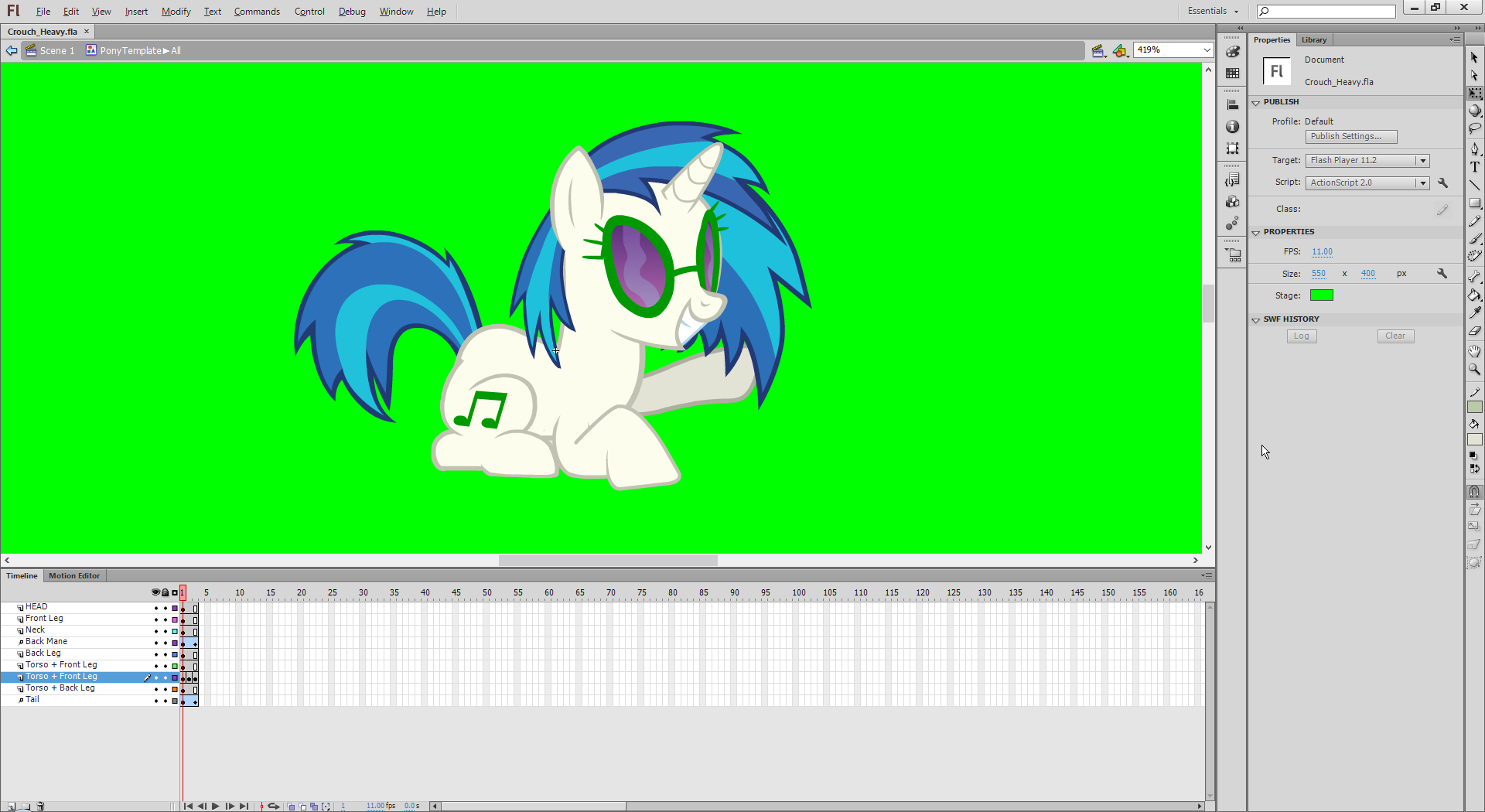Choose the 3D Rotation tool
Screen dimensions: 1485x812
(1475, 111)
